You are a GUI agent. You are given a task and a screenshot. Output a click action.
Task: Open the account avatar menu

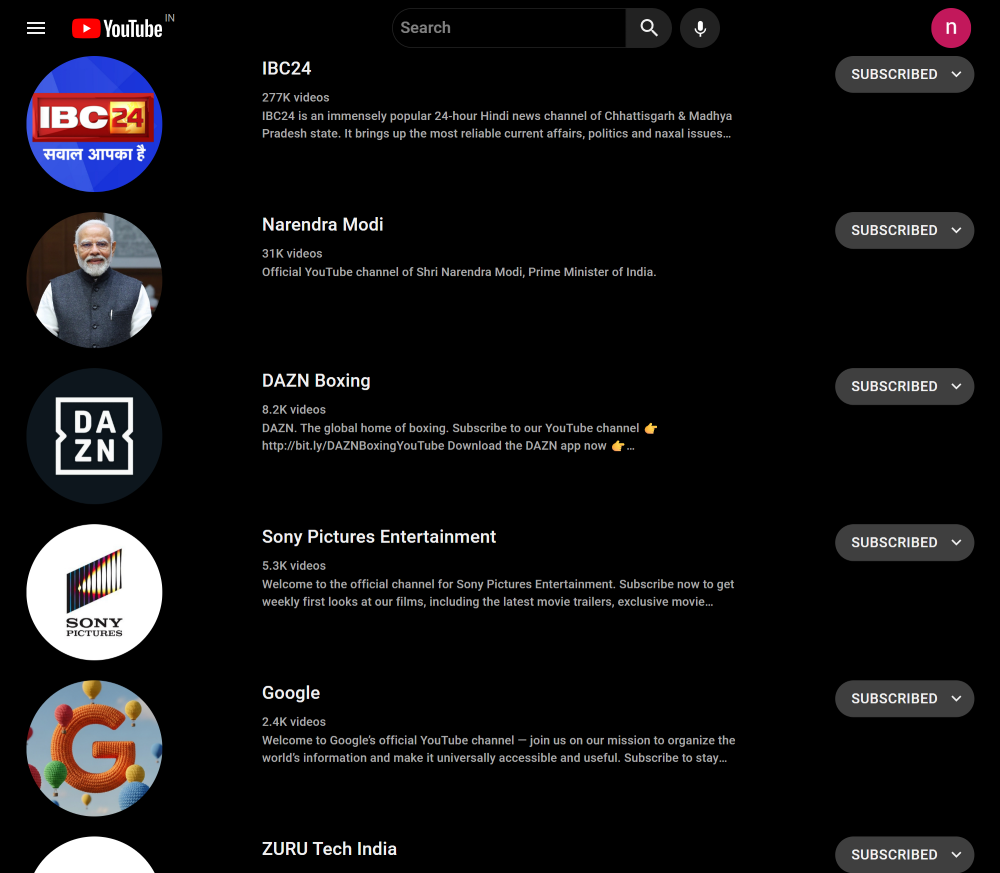point(950,28)
